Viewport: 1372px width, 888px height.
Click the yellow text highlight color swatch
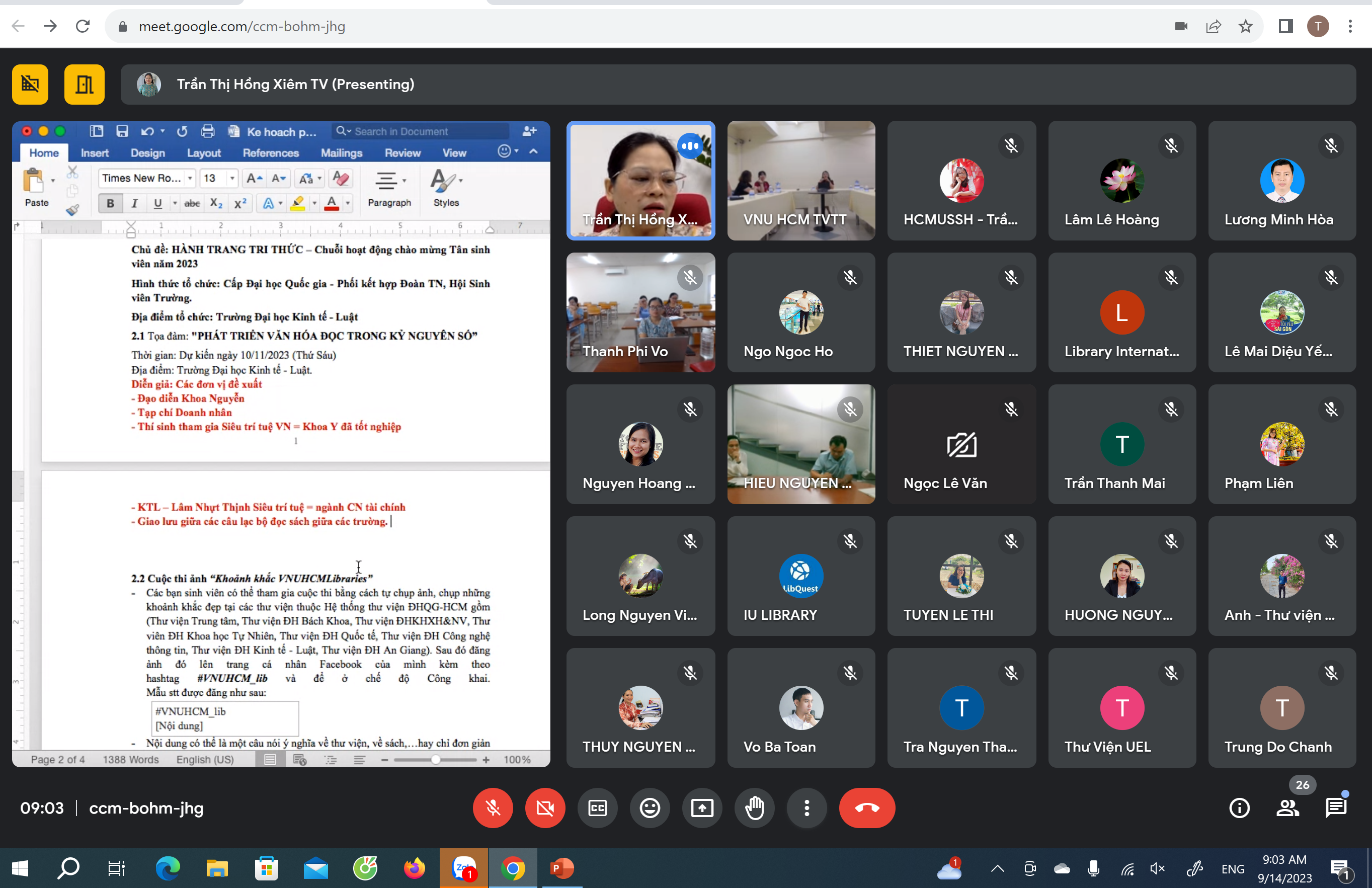tap(297, 203)
